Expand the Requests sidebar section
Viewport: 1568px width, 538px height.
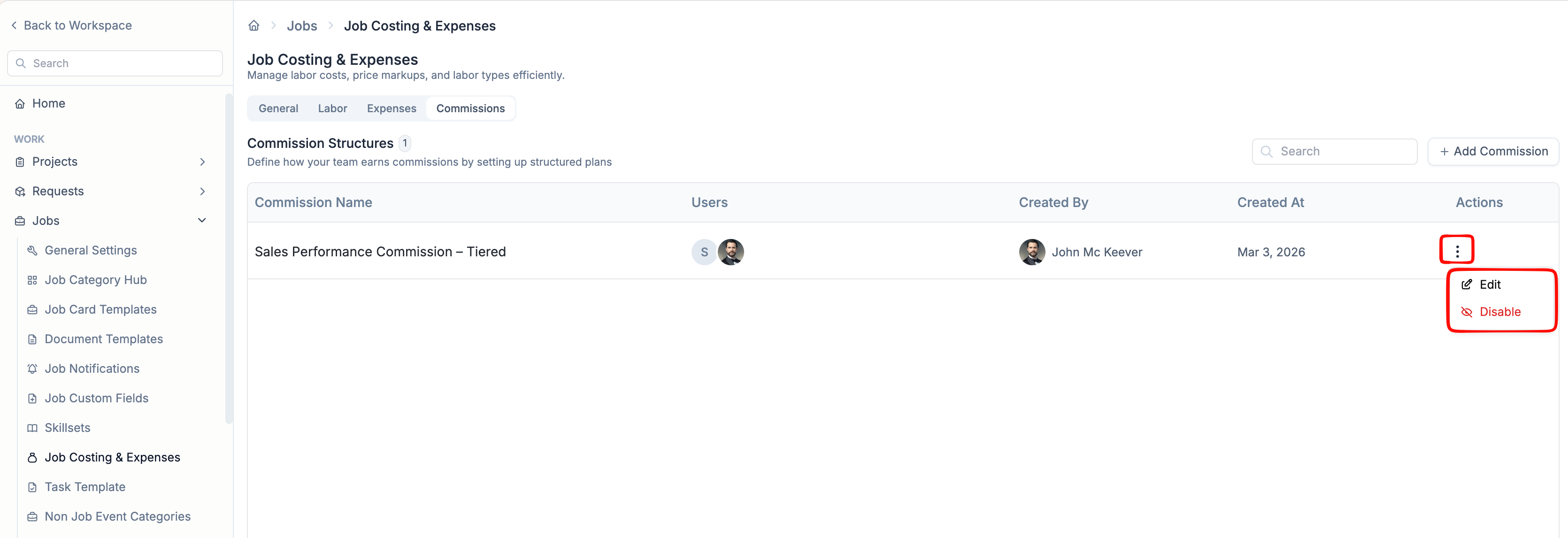202,191
